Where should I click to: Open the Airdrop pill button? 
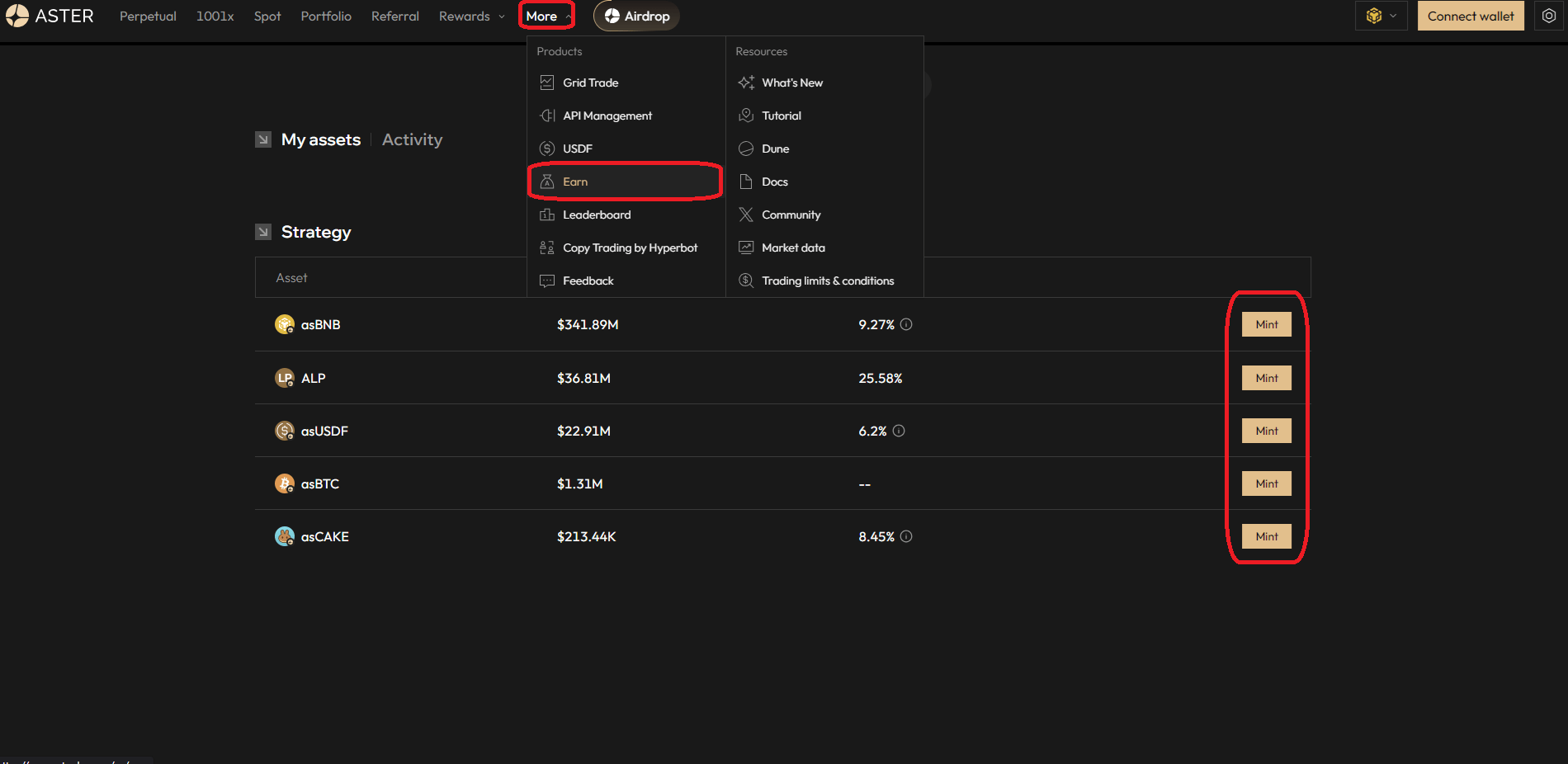click(x=636, y=16)
